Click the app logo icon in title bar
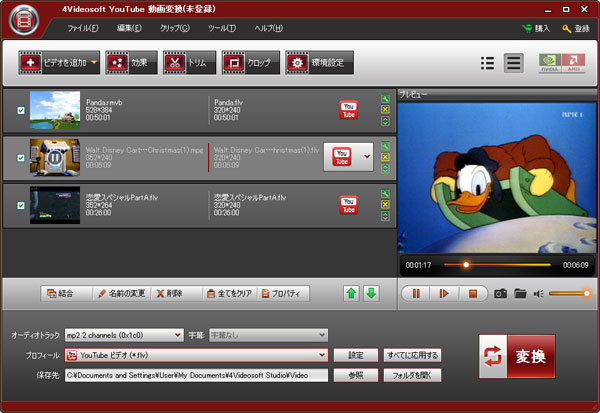This screenshot has height=413, width=600. (24, 20)
